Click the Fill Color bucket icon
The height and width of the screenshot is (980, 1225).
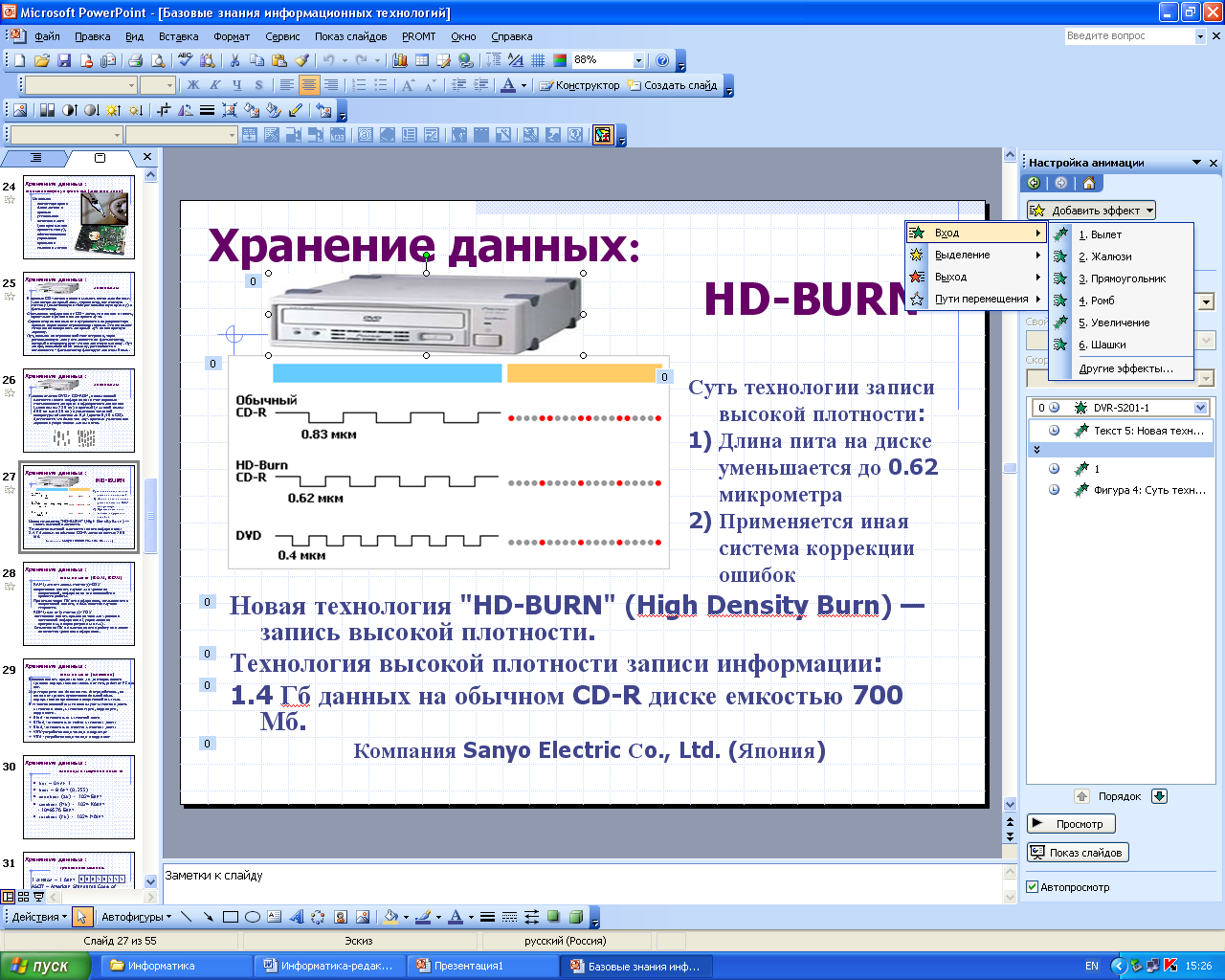tap(390, 917)
